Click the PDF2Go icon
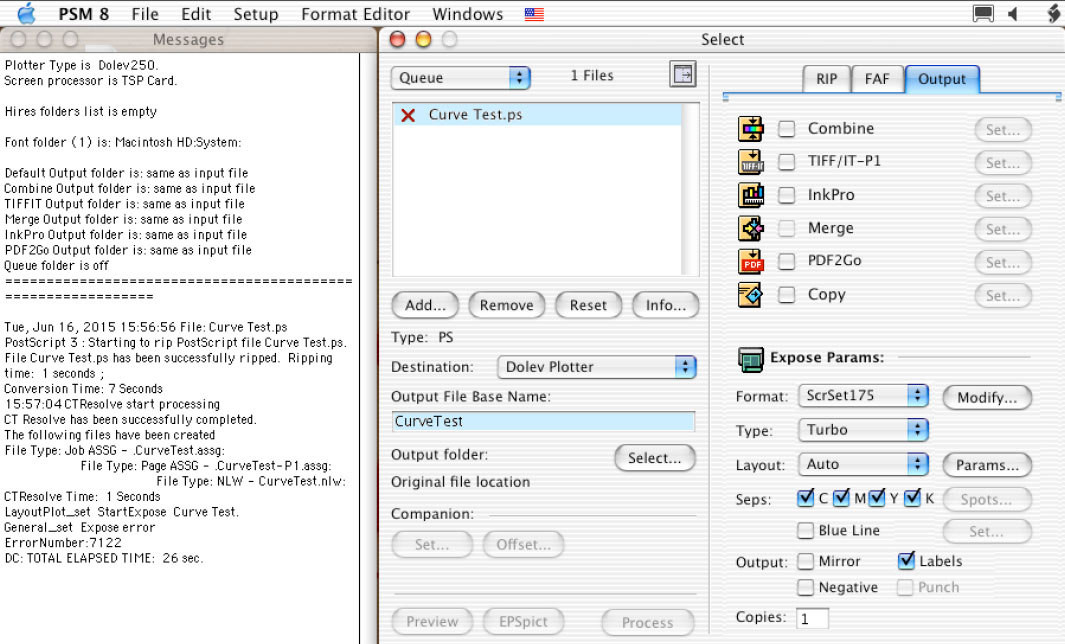1065x644 pixels. pos(751,261)
